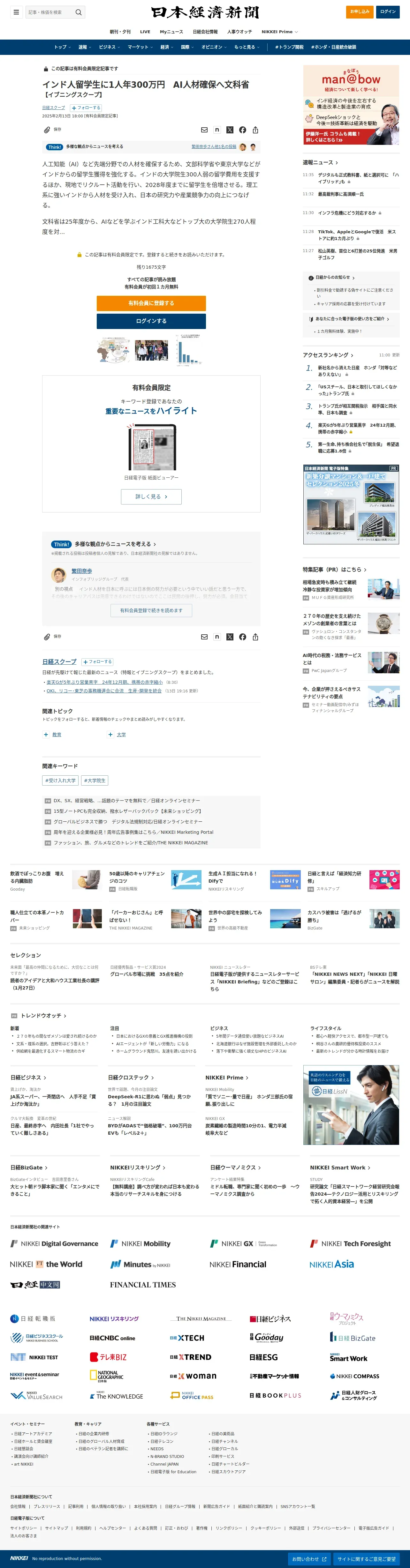The width and height of the screenshot is (410, 1568).
Task: Open the 朝刊・夕刊 menu item
Action: pyautogui.click(x=120, y=32)
